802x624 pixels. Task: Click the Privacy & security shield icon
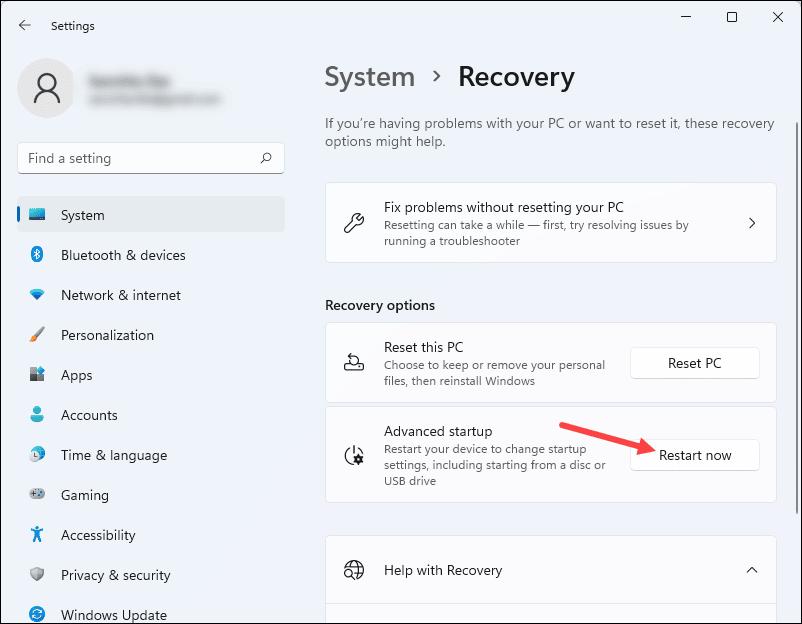[37, 574]
